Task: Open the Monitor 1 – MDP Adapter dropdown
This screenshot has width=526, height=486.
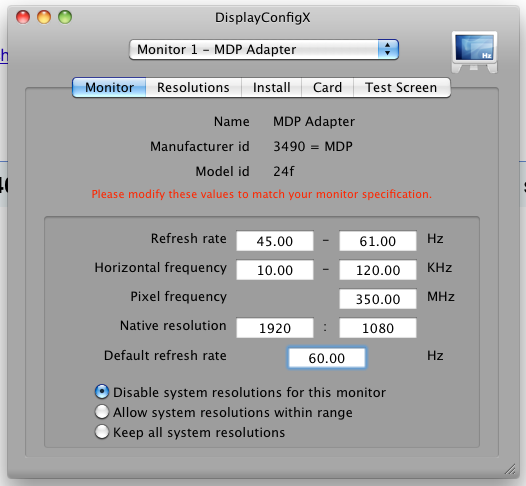Action: (x=264, y=50)
